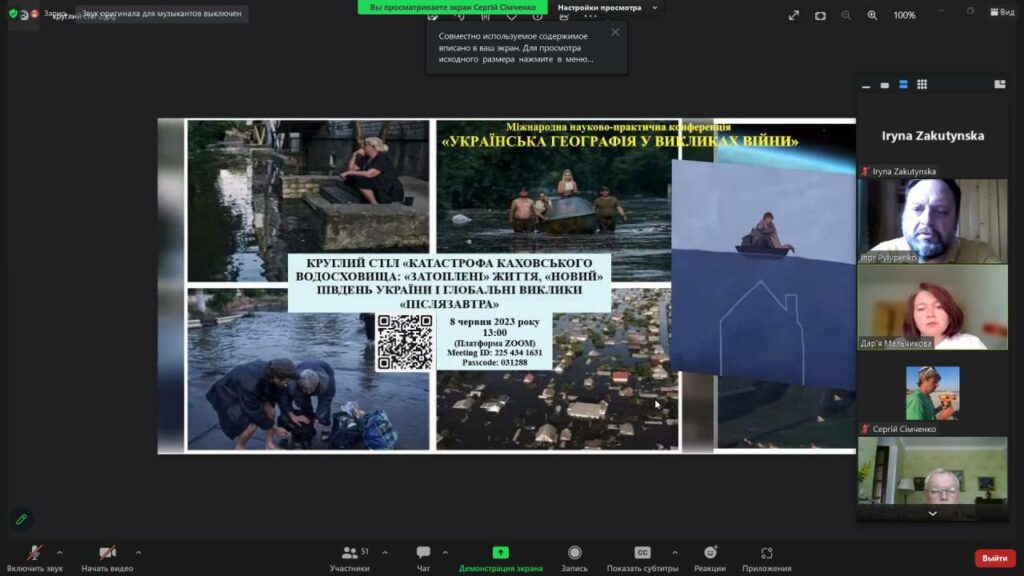1024x576 pixels.
Task: Expand the audio options arrow beside the microphone
Action: (59, 552)
